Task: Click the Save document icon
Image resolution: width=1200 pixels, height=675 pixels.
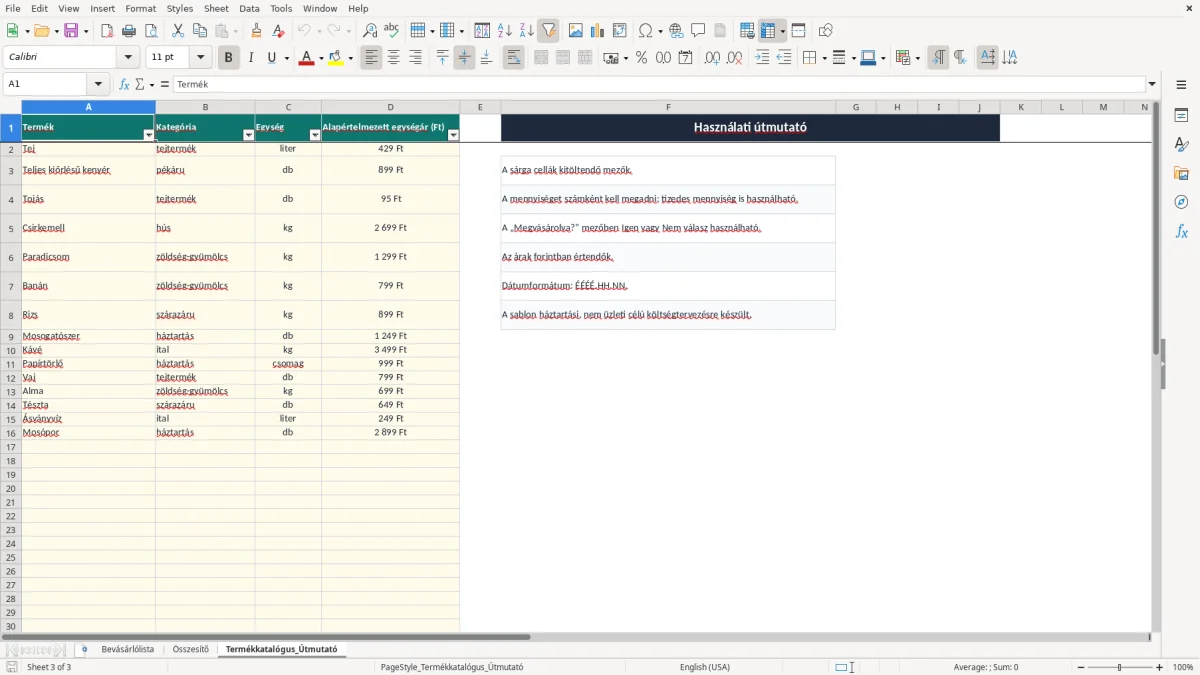Action: pyautogui.click(x=71, y=31)
